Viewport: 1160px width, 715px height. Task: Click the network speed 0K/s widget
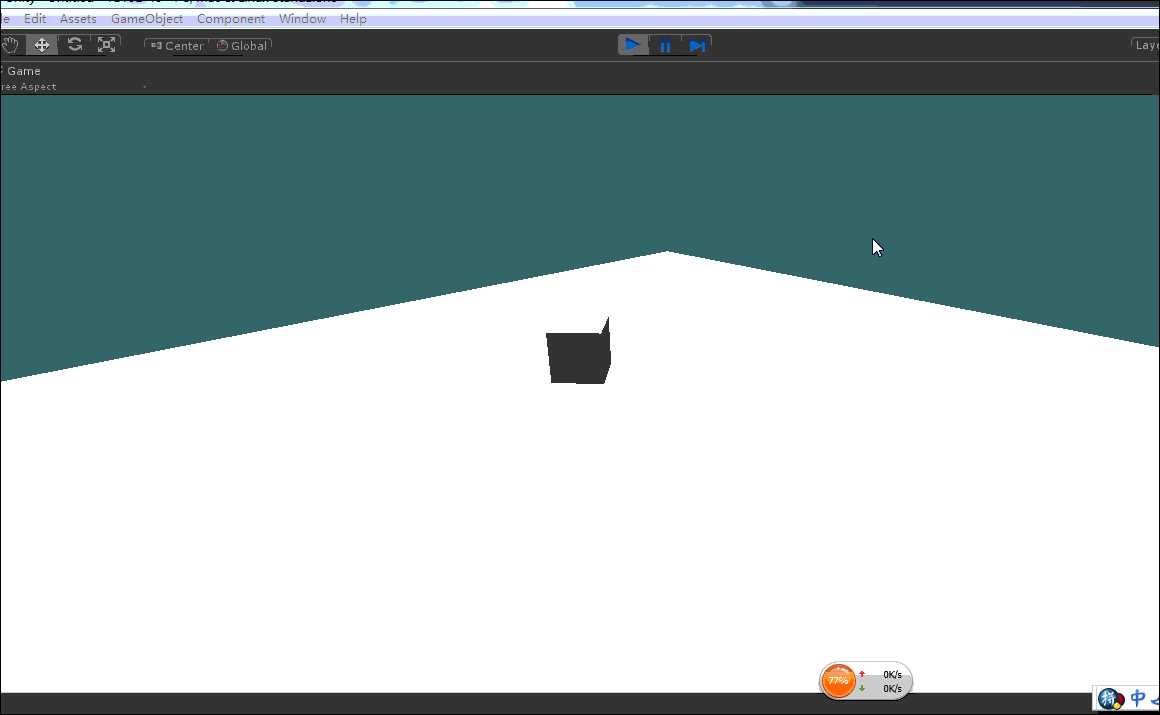[x=884, y=681]
